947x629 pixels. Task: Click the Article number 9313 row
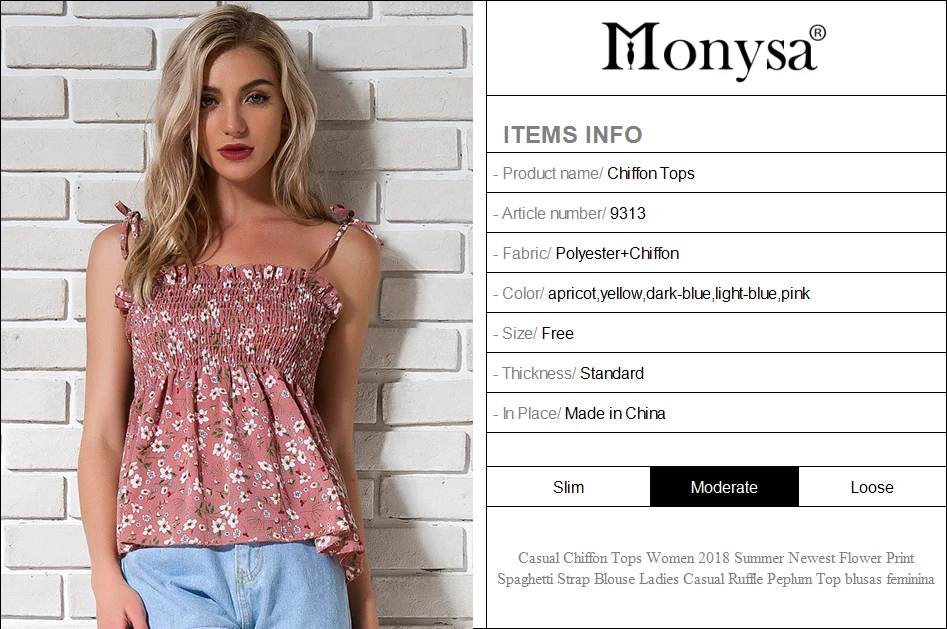click(716, 213)
